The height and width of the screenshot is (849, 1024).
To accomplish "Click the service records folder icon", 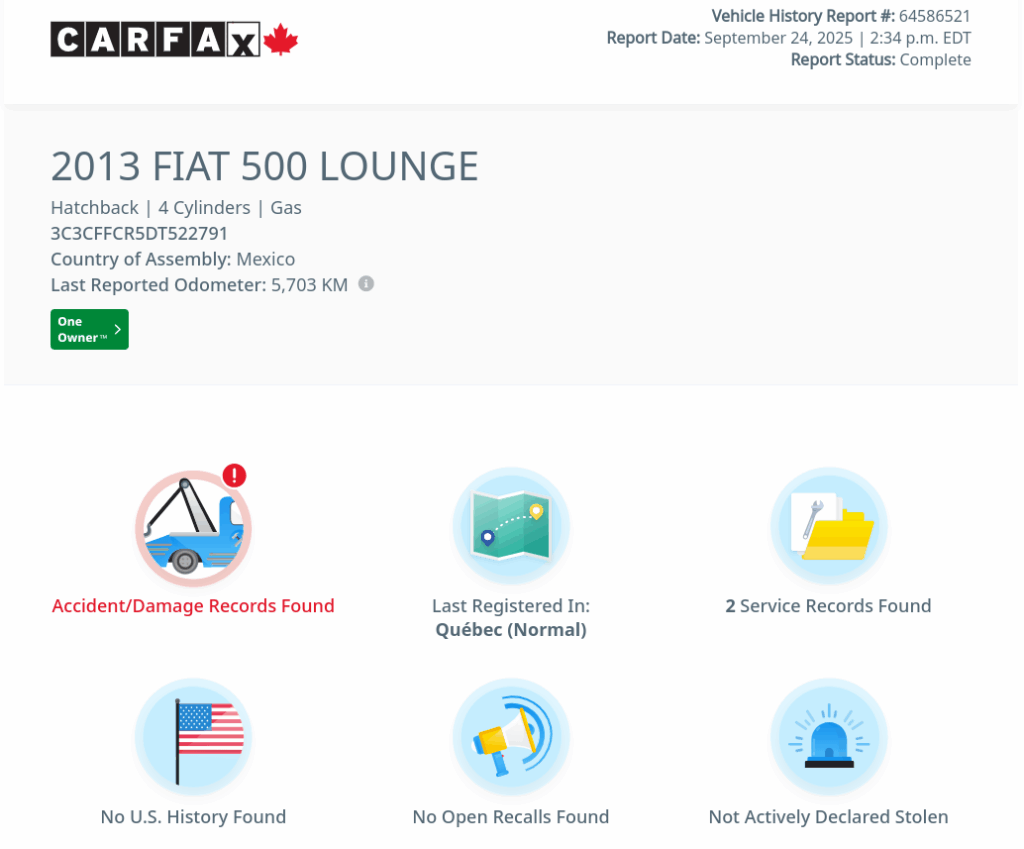I will tap(829, 527).
